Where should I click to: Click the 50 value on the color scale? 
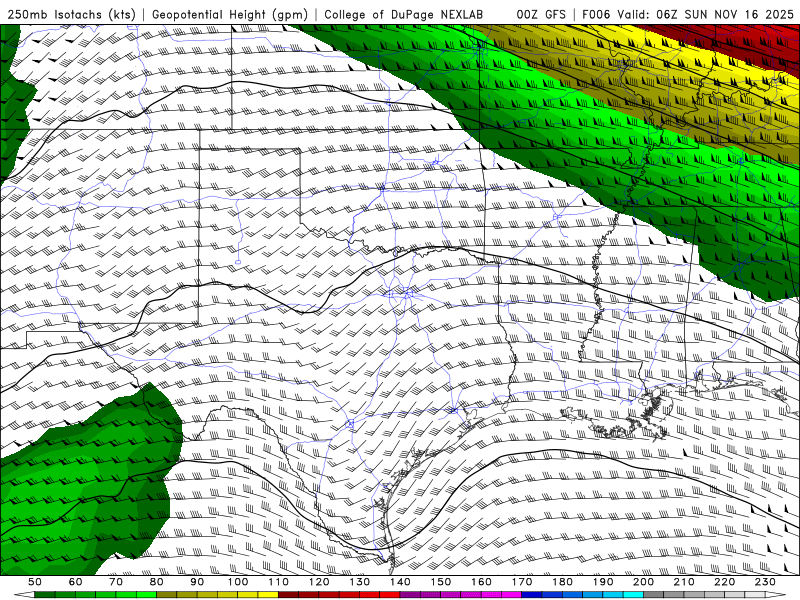pos(35,582)
